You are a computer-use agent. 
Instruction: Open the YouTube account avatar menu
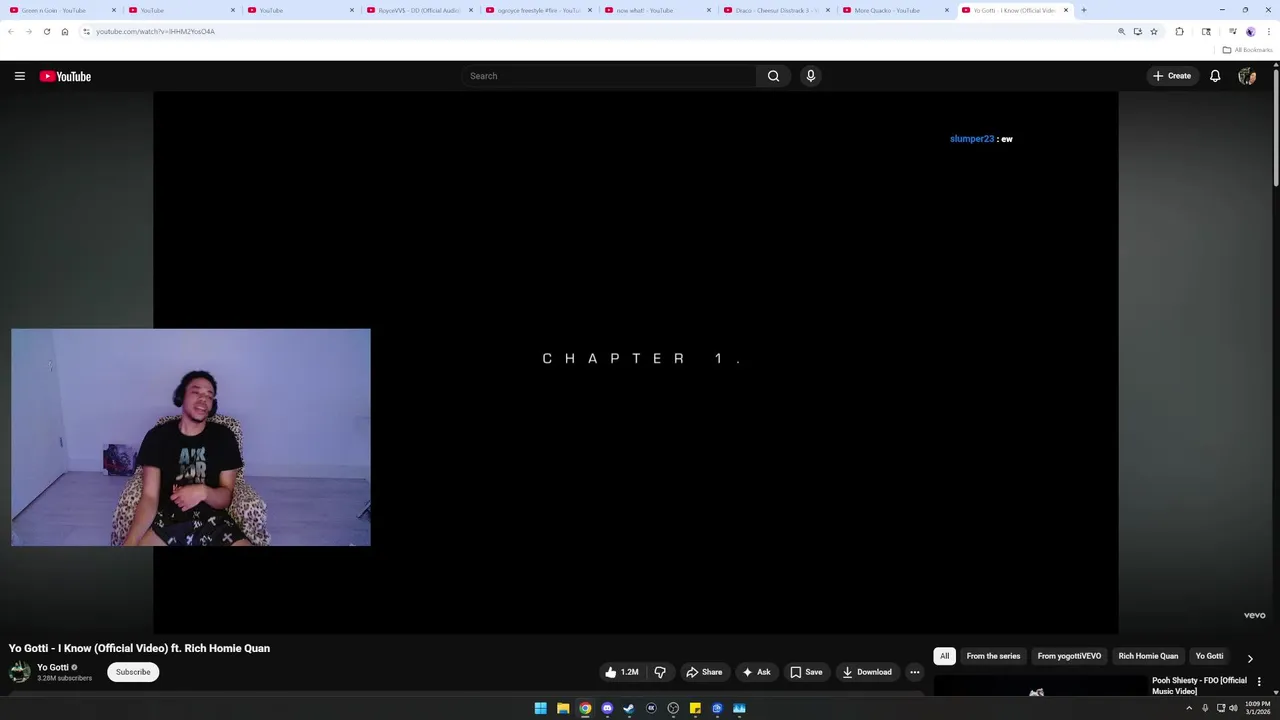tap(1247, 76)
